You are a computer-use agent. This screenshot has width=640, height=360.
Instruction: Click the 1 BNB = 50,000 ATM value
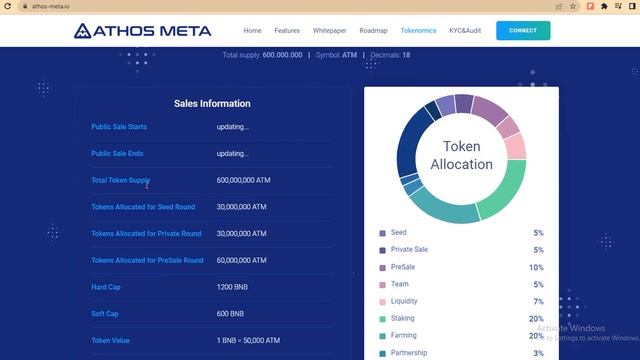click(x=248, y=340)
